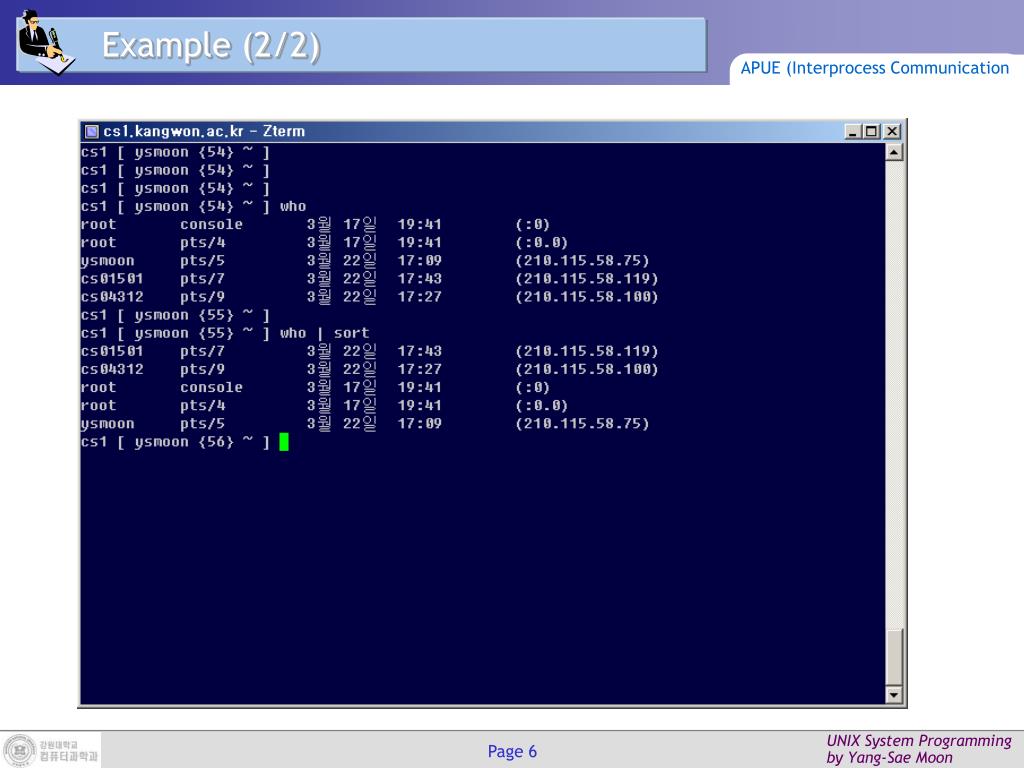This screenshot has width=1024, height=768.
Task: Click 'pts/4' in the first who output
Action: (202, 242)
